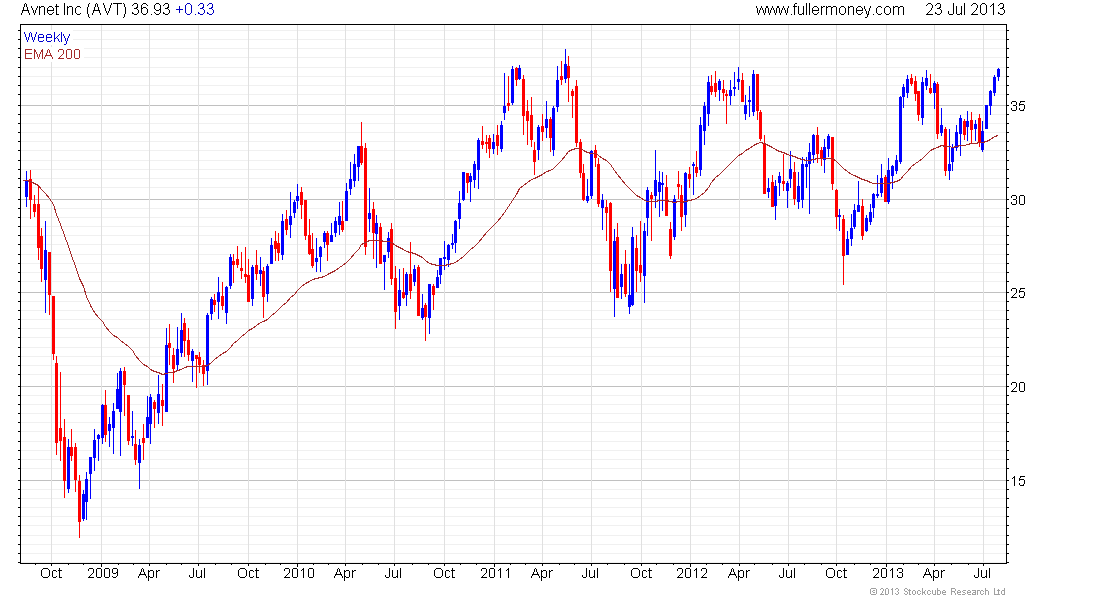Click the 25 price axis label
The width and height of the screenshot is (1100, 600).
coord(1018,293)
